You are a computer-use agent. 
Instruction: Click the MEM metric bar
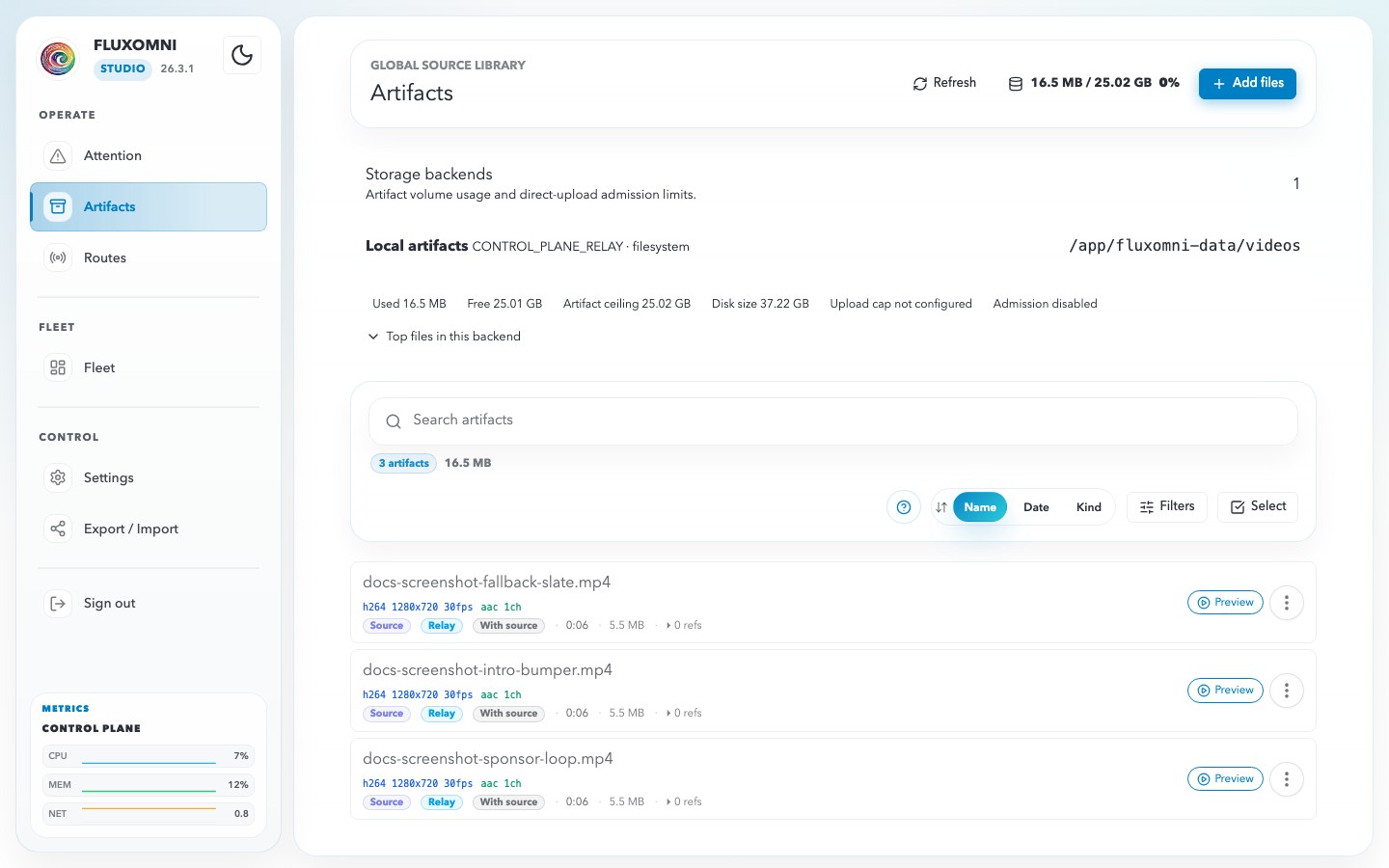pos(149,785)
